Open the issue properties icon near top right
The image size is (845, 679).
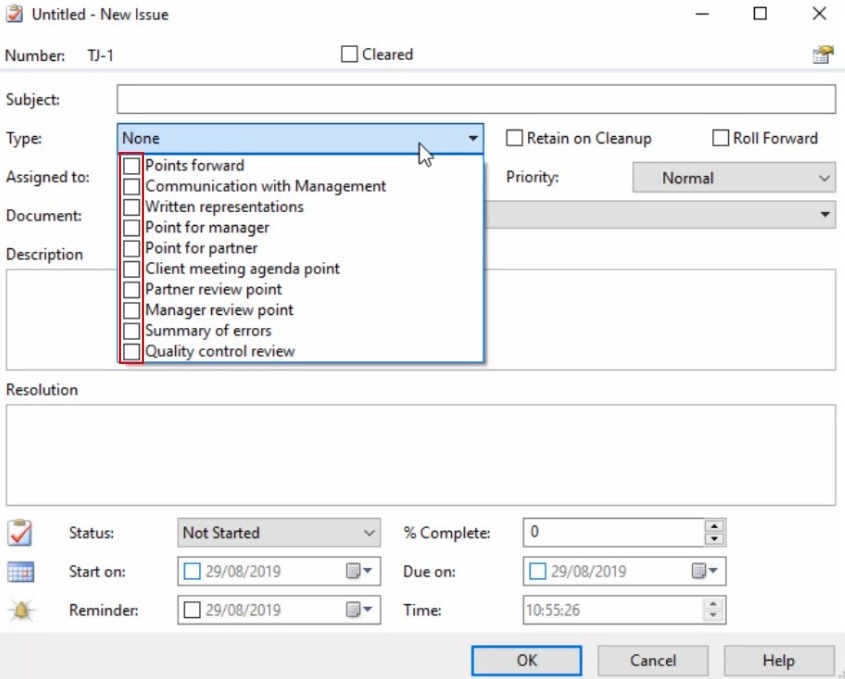point(822,55)
